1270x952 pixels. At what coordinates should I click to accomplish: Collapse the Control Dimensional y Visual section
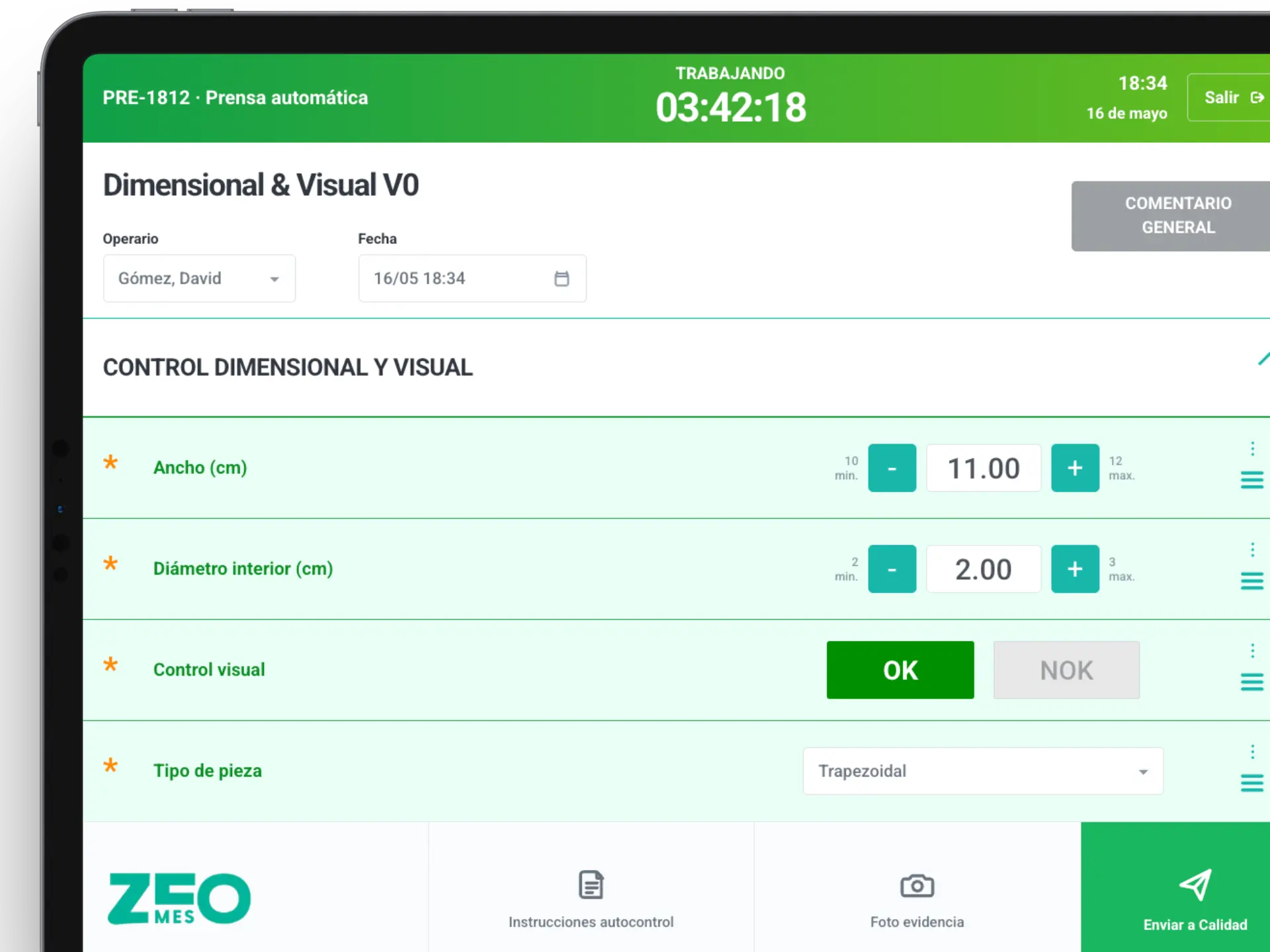click(x=1263, y=359)
